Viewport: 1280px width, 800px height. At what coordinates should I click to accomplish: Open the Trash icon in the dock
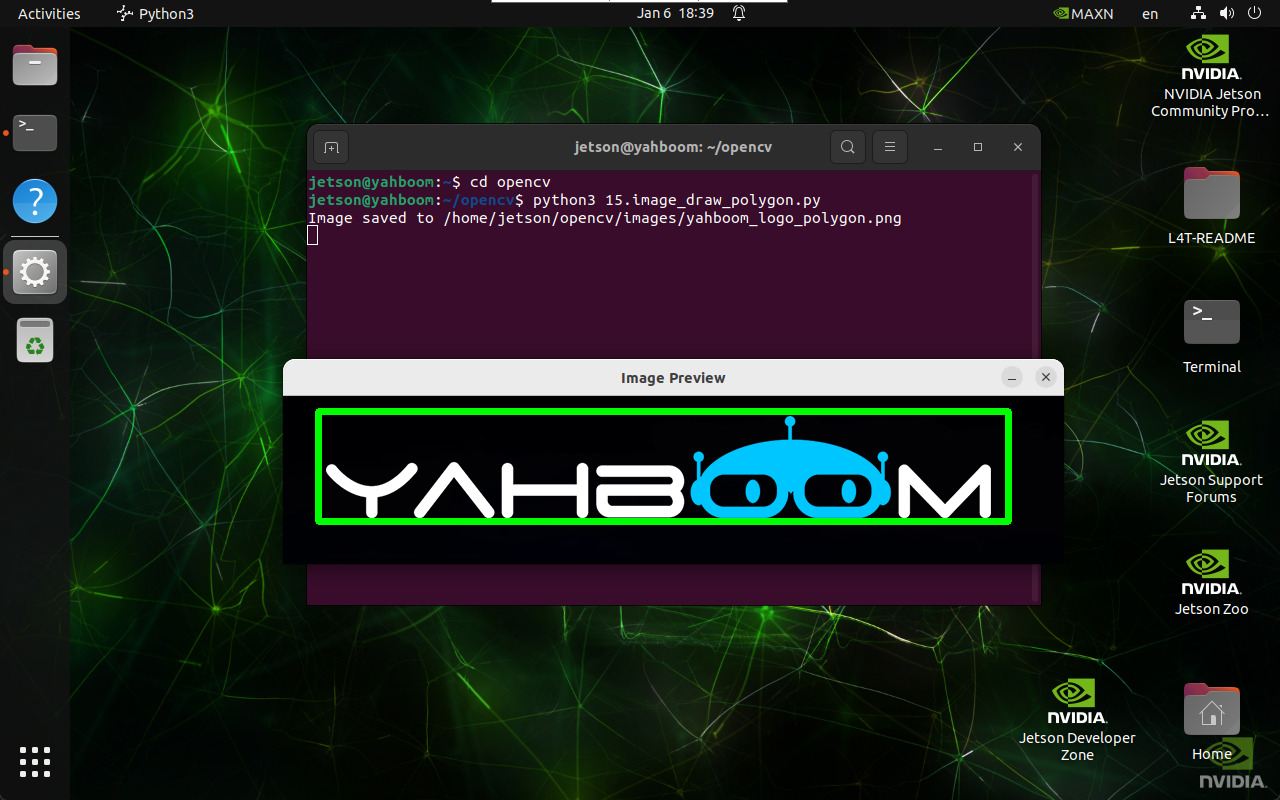tap(35, 340)
